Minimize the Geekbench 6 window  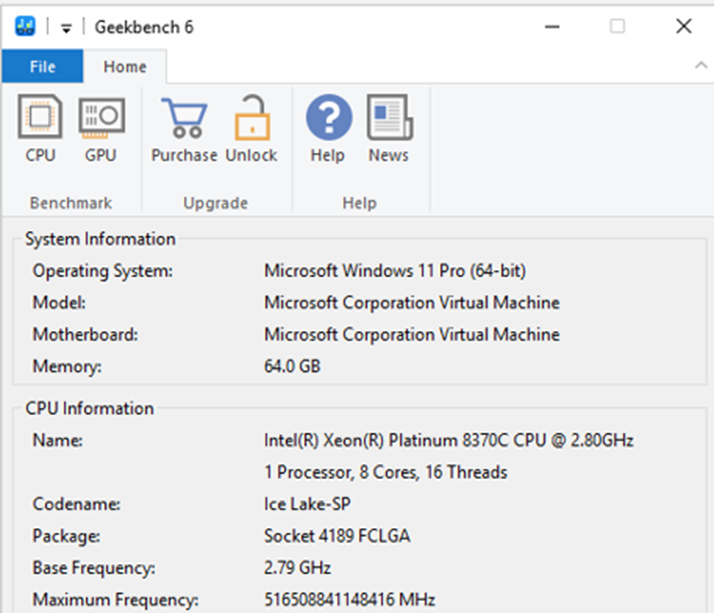point(552,27)
